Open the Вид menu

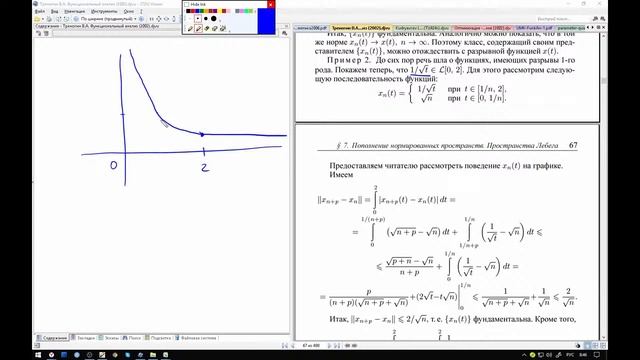[54, 11]
